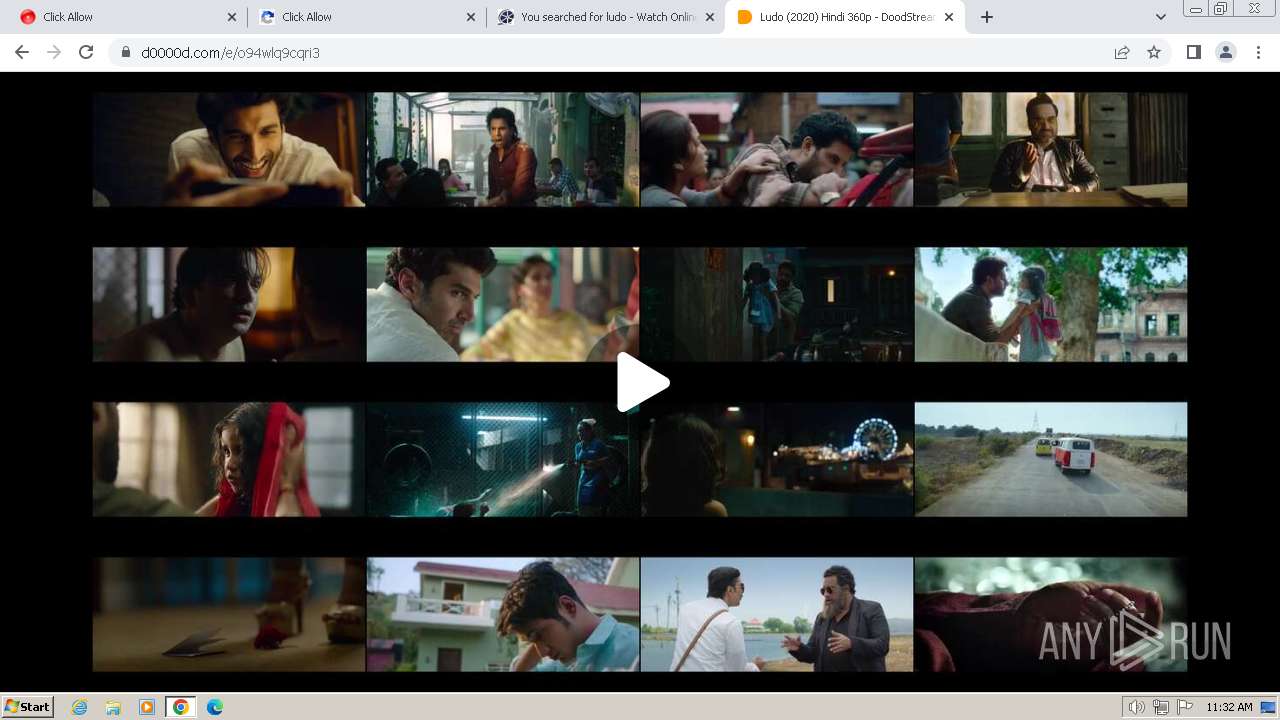Close the first Click Allow tab
Viewport: 1280px width, 720px height.
(x=232, y=17)
